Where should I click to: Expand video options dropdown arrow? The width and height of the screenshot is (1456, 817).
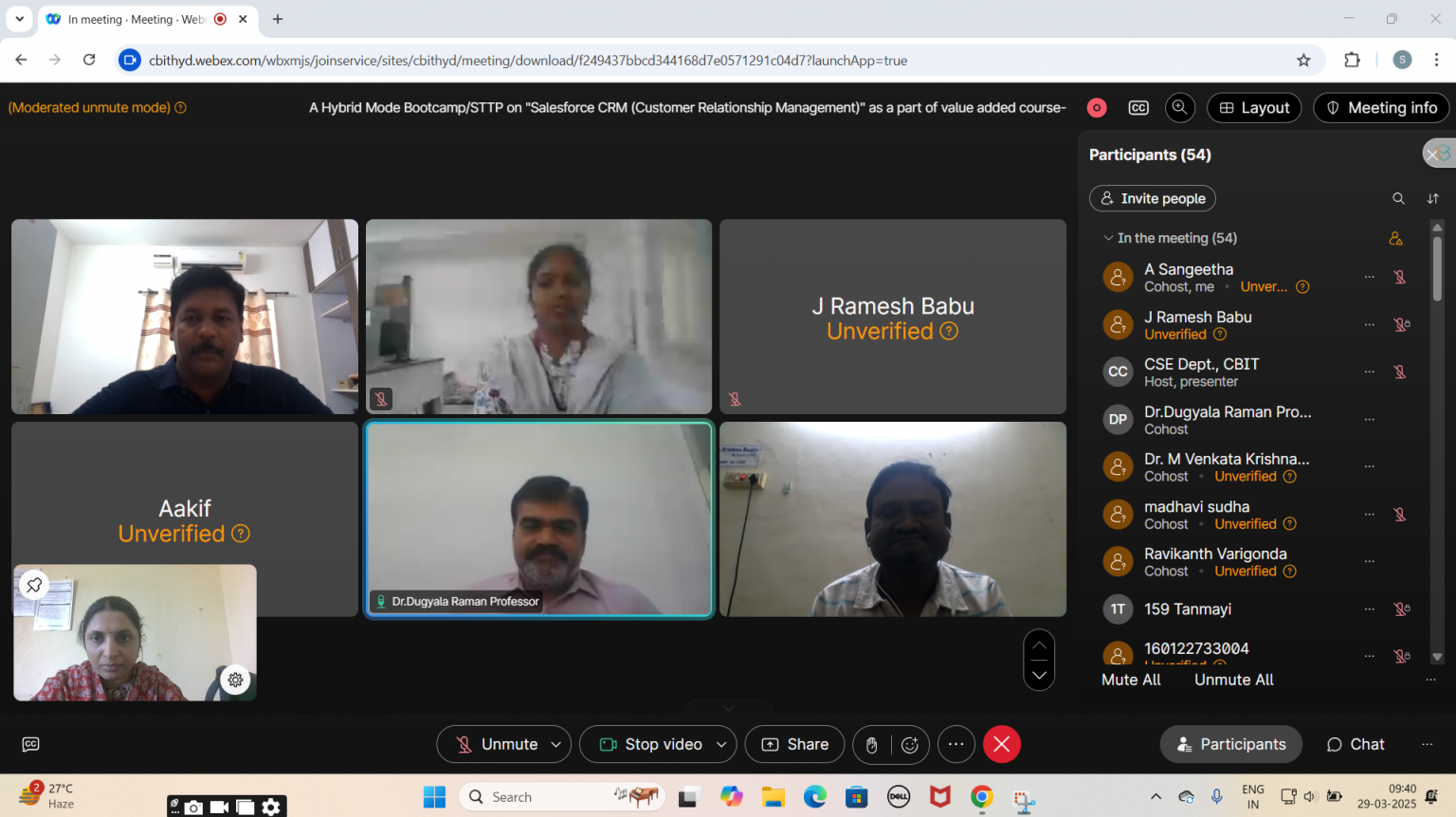(x=721, y=745)
